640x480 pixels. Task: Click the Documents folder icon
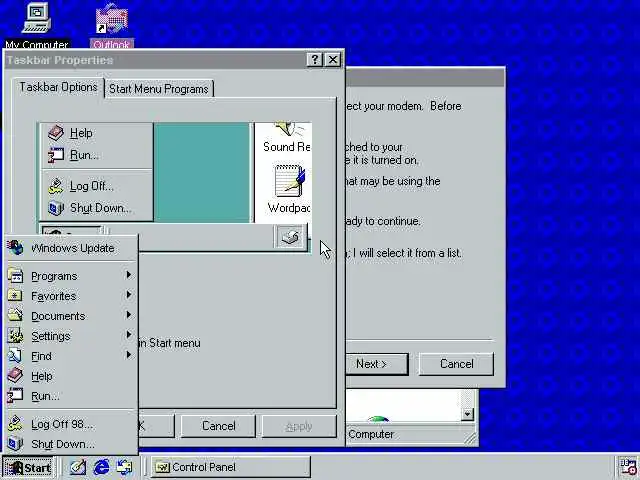15,316
